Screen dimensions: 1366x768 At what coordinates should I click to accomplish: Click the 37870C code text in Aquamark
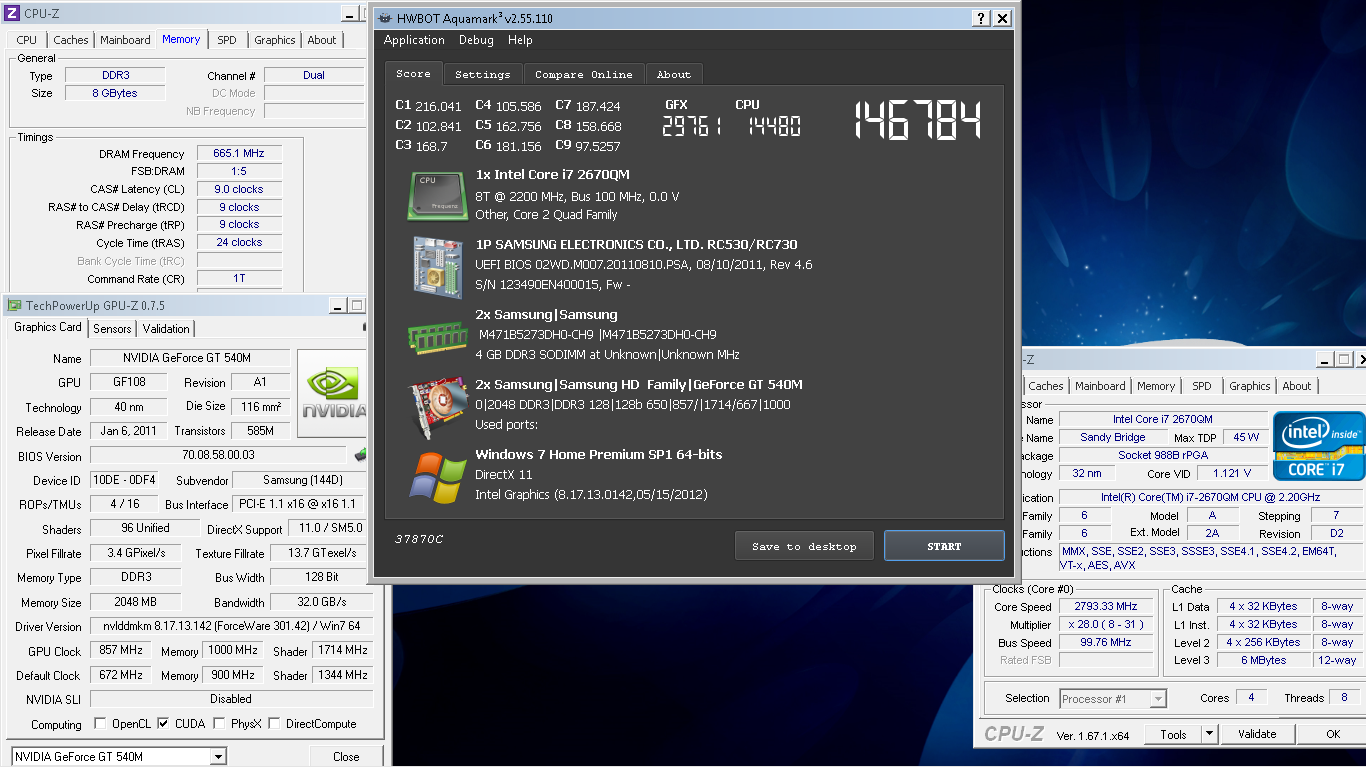pyautogui.click(x=418, y=539)
